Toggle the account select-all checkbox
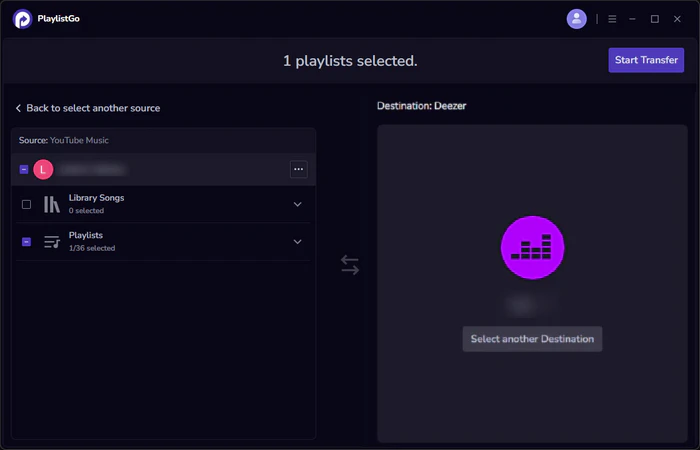 (24, 170)
